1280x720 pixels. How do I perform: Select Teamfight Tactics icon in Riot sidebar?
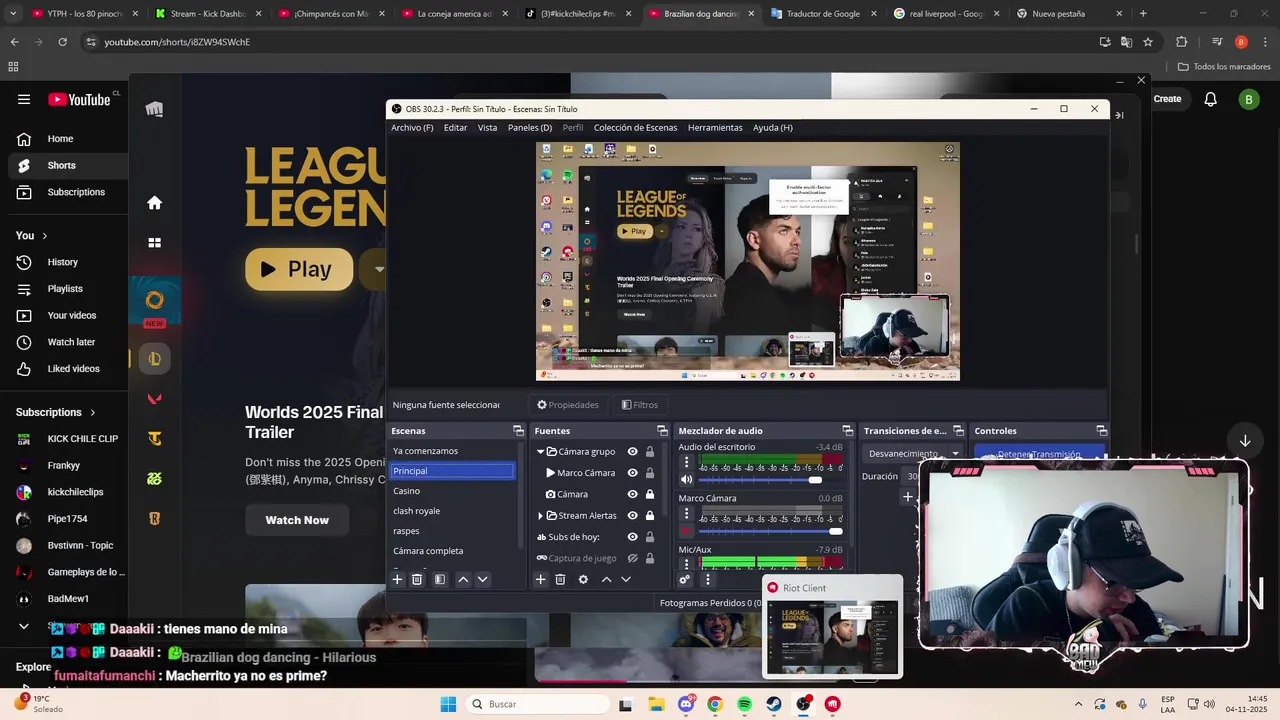point(154,438)
